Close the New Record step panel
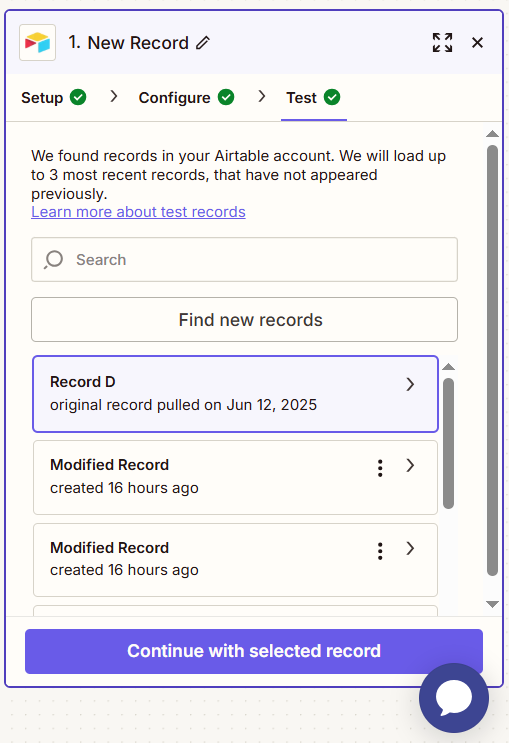The width and height of the screenshot is (509, 743). tap(477, 43)
